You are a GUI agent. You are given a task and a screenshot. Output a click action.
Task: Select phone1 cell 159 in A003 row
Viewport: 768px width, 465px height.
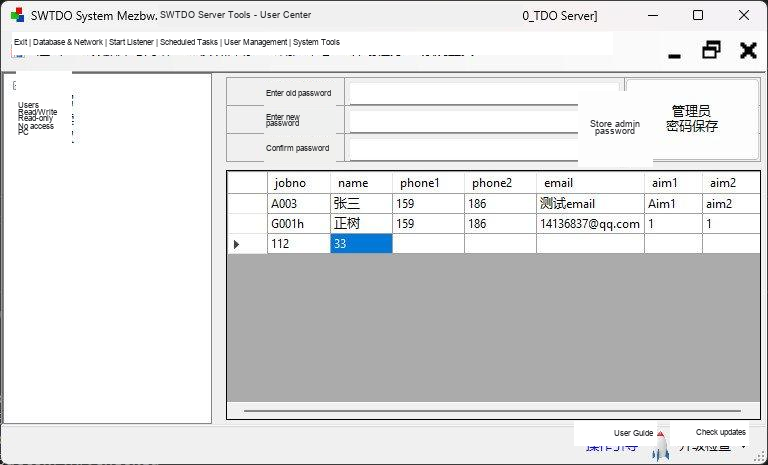pos(428,203)
